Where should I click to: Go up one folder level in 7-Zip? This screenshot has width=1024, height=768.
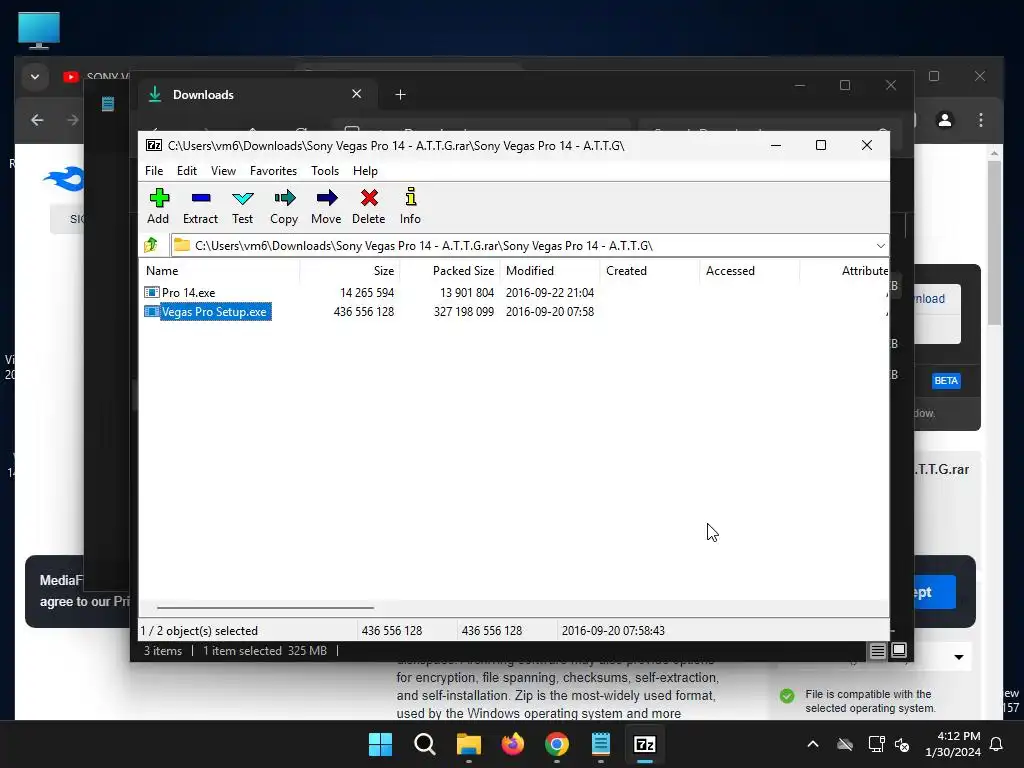(x=152, y=246)
